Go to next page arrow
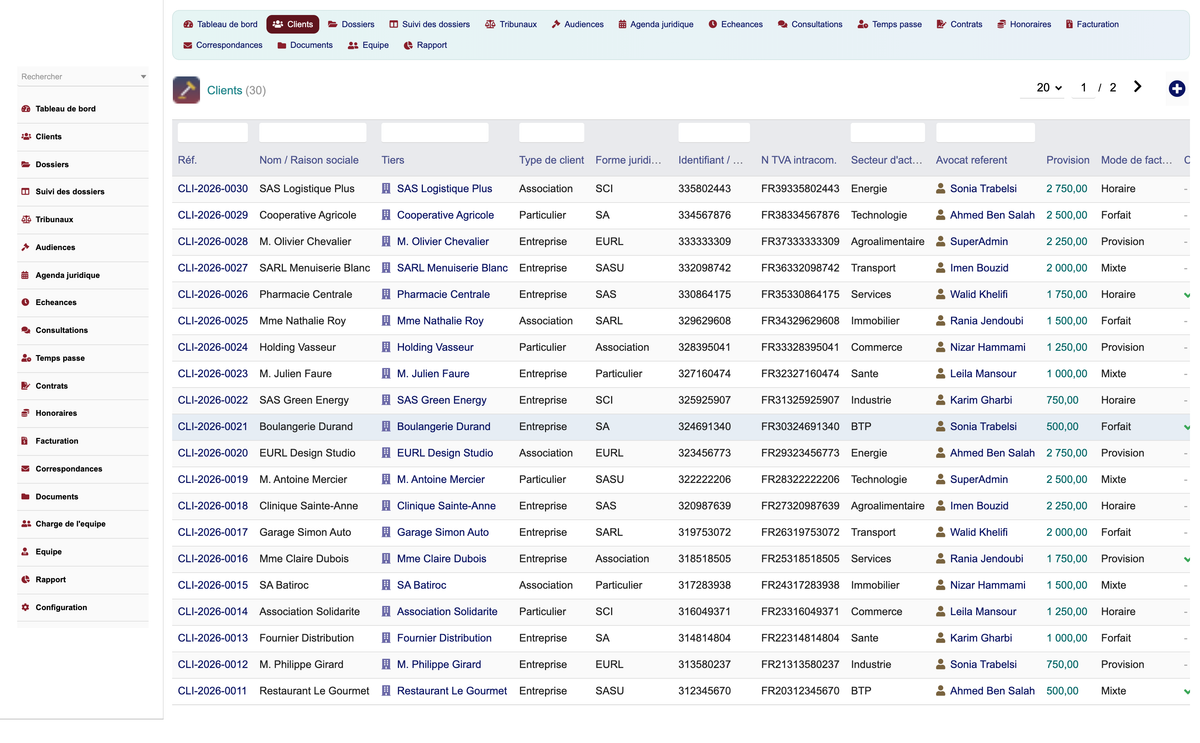Viewport: 1200px width, 743px height. pyautogui.click(x=1137, y=87)
